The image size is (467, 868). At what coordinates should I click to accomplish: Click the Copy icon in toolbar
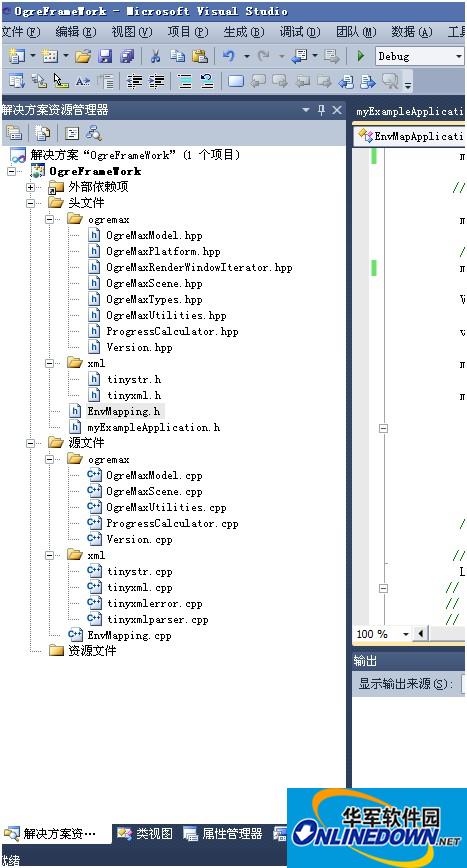178,56
